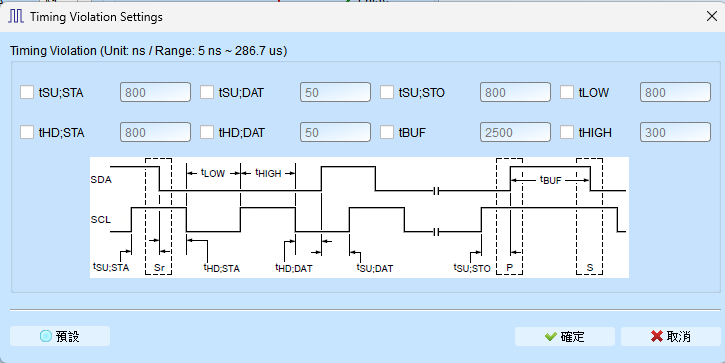Screen dimensions: 725x363
Task: Enable the tBUF violation checkbox
Action: tap(387, 132)
